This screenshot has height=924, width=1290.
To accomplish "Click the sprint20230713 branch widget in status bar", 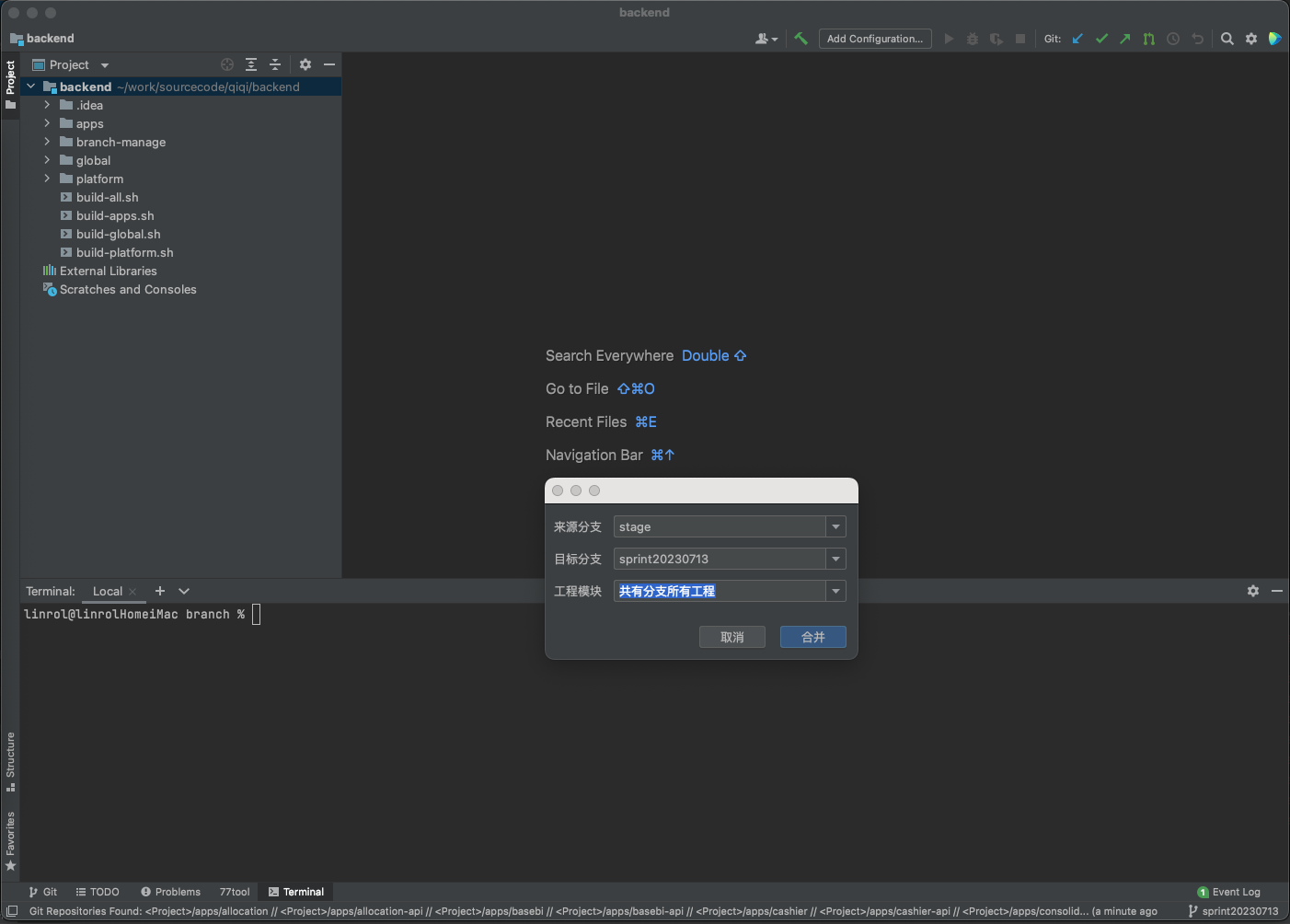I will pos(1234,911).
